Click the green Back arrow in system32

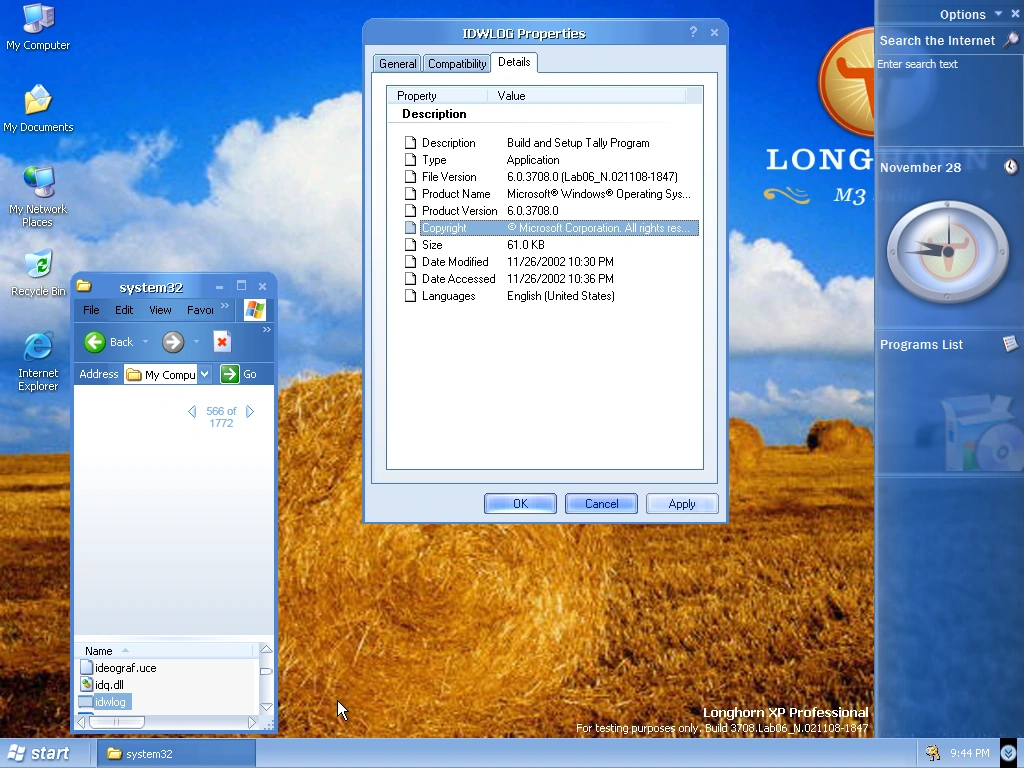(95, 342)
